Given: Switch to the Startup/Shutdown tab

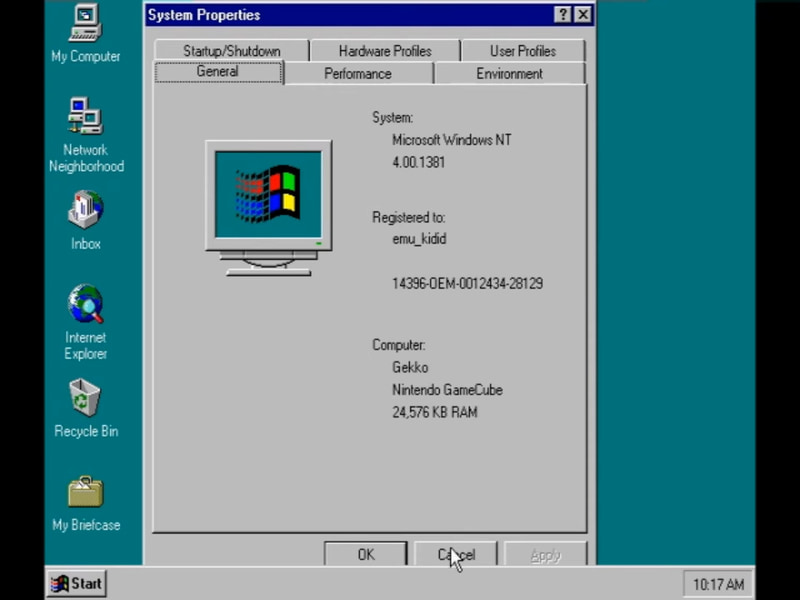Looking at the screenshot, I should coord(232,51).
